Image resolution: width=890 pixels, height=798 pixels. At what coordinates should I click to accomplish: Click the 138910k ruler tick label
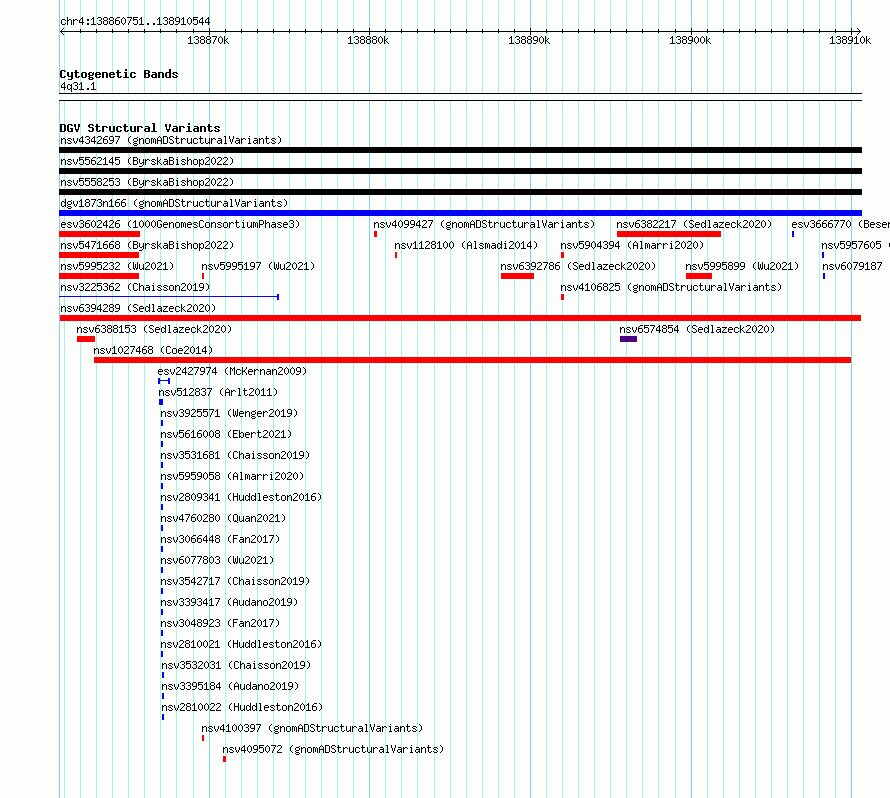(850, 40)
